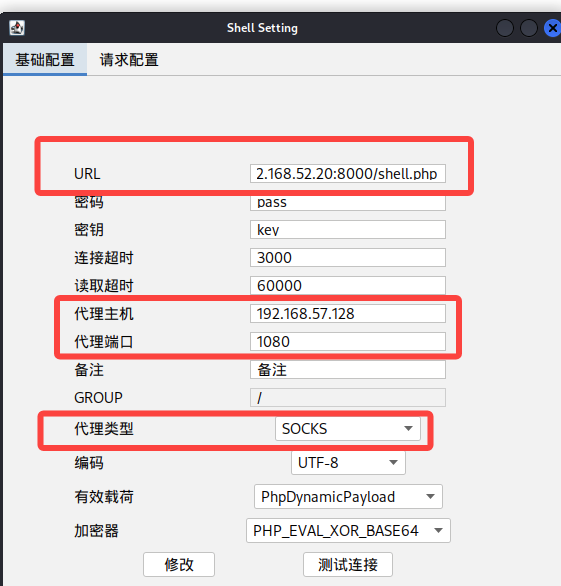Click the 备注 input field
Image resolution: width=561 pixels, height=586 pixels.
(348, 370)
